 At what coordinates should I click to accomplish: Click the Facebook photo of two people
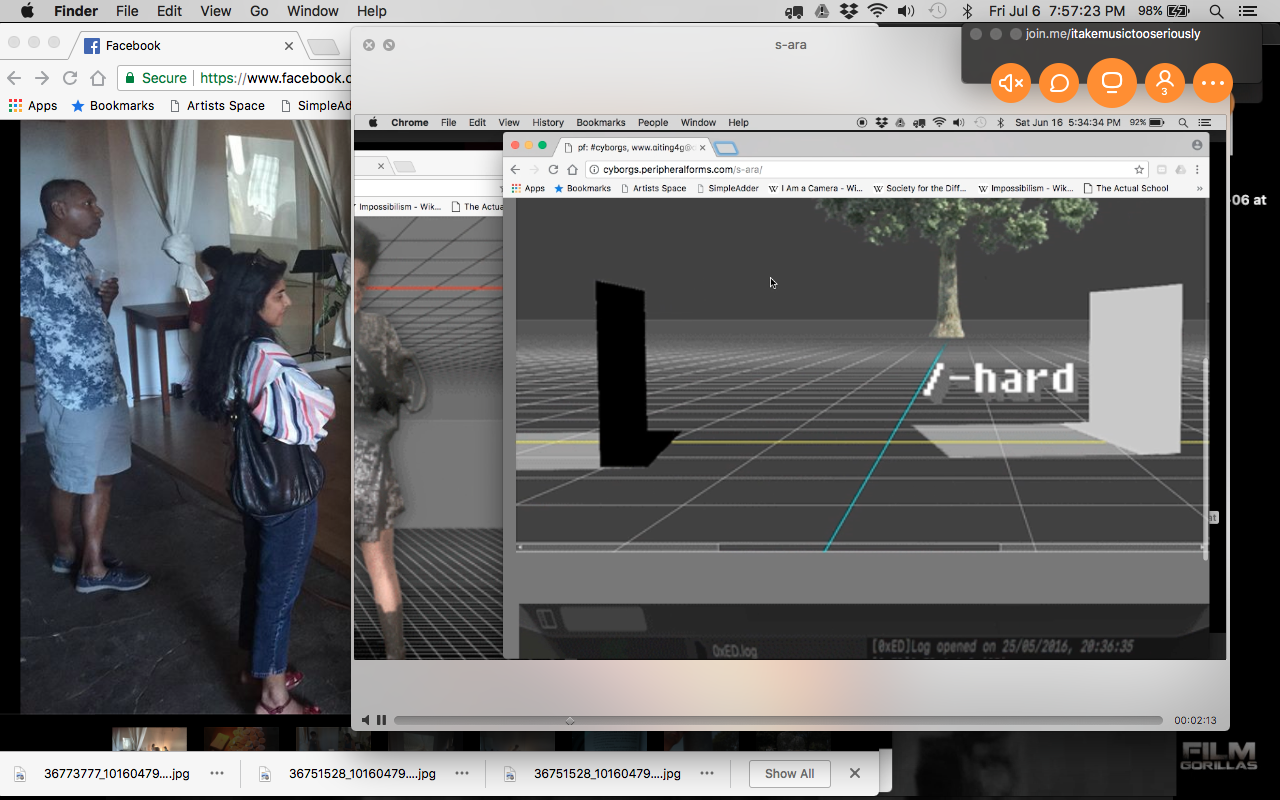[x=186, y=416]
